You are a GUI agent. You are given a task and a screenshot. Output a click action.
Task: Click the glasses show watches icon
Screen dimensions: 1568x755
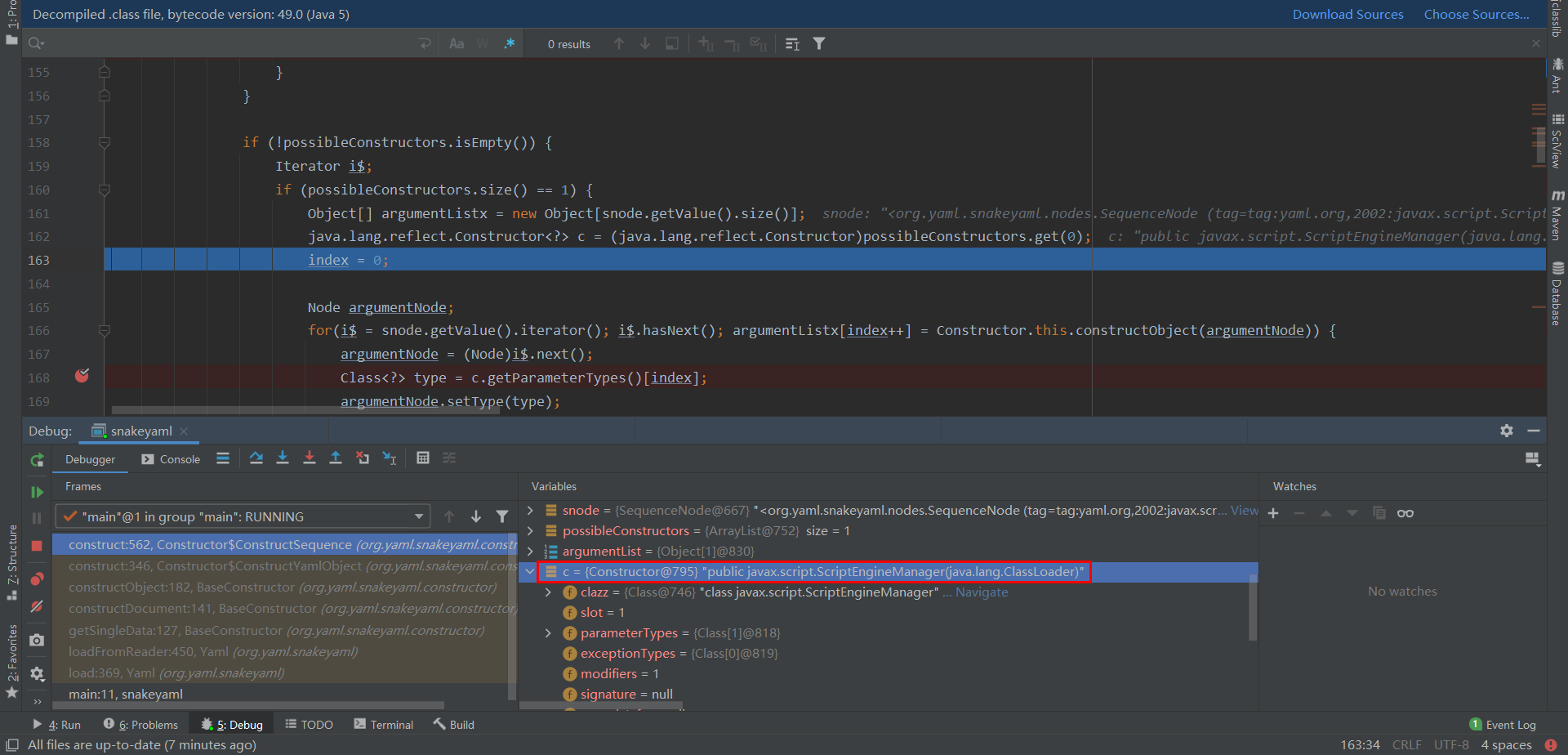click(x=1405, y=513)
